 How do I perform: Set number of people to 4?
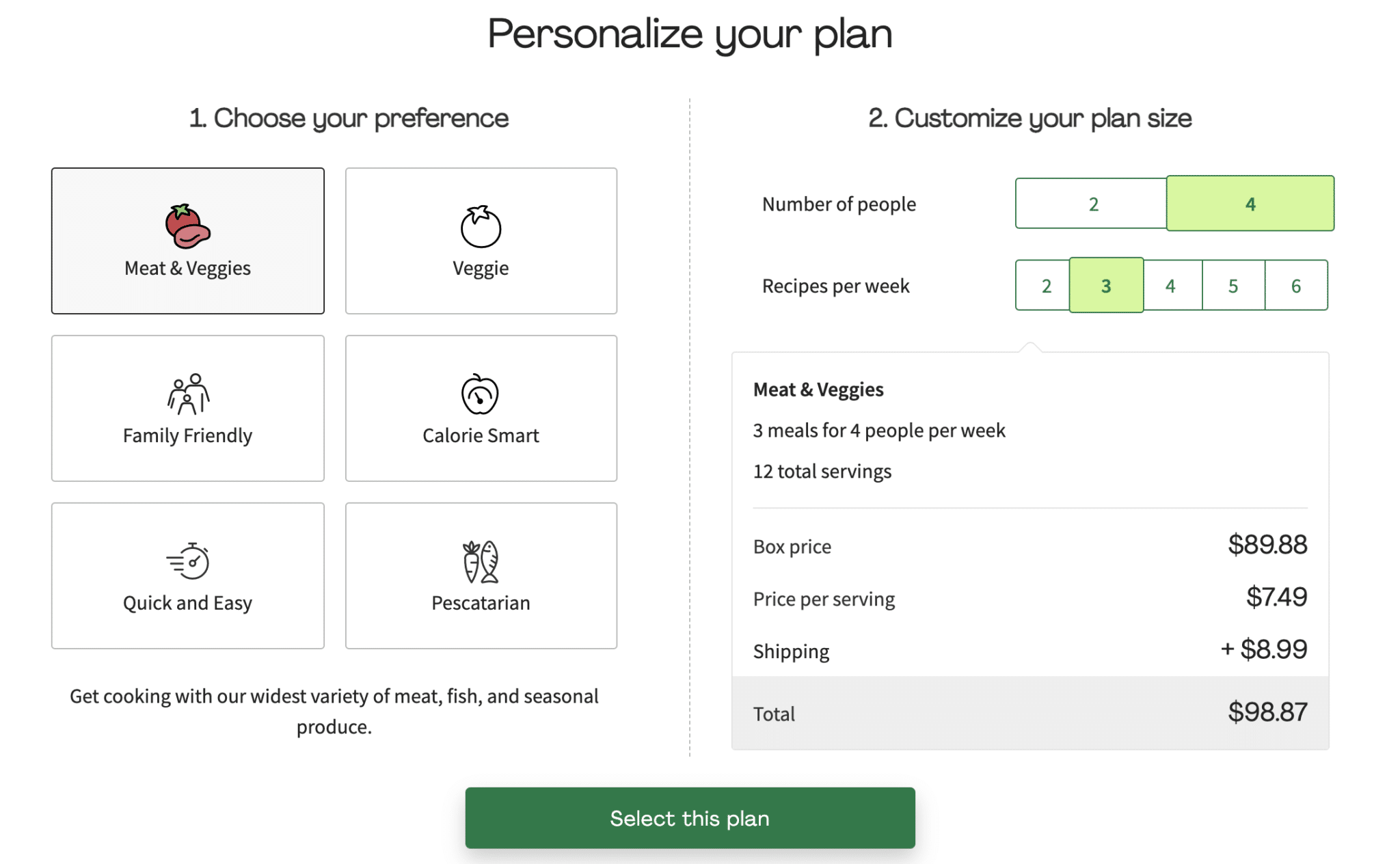(x=1250, y=204)
